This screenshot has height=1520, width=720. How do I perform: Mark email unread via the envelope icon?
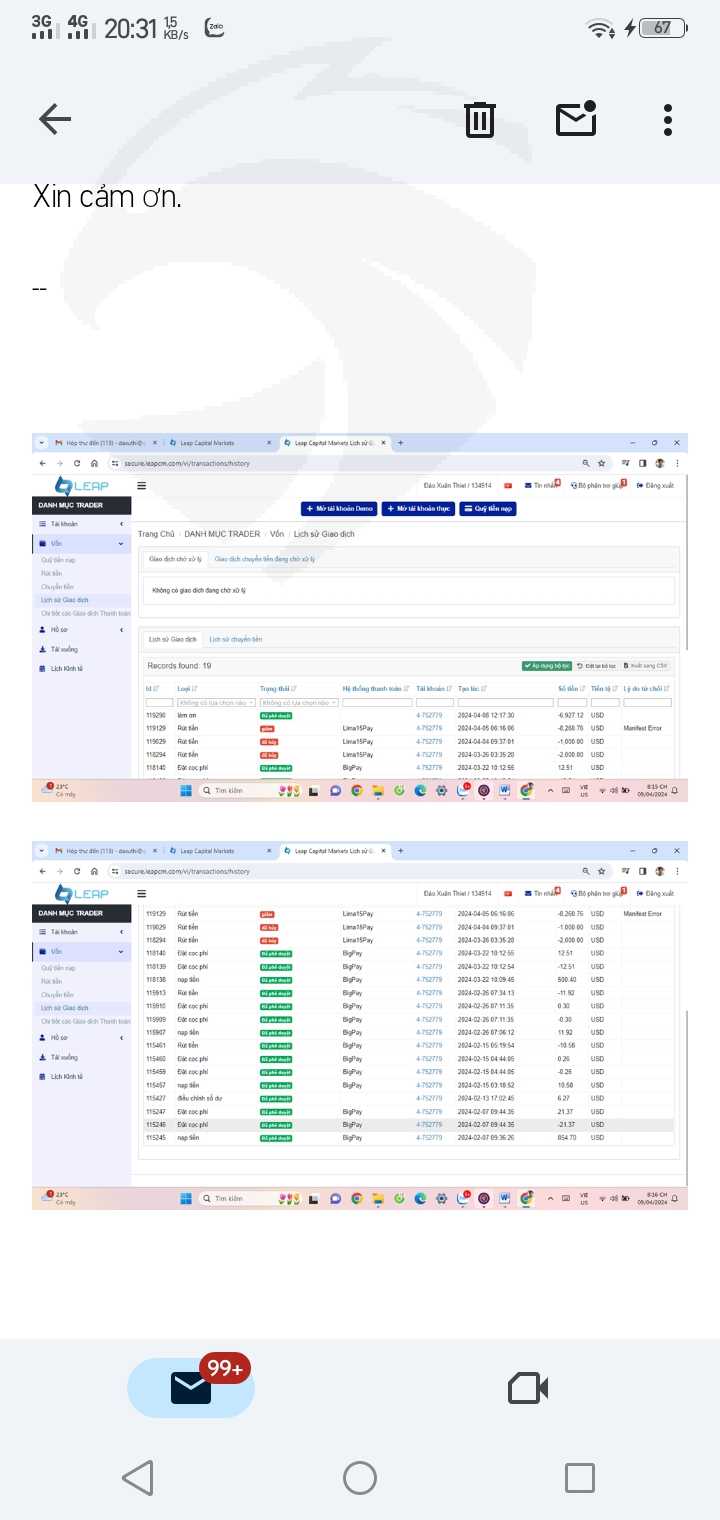tap(576, 120)
